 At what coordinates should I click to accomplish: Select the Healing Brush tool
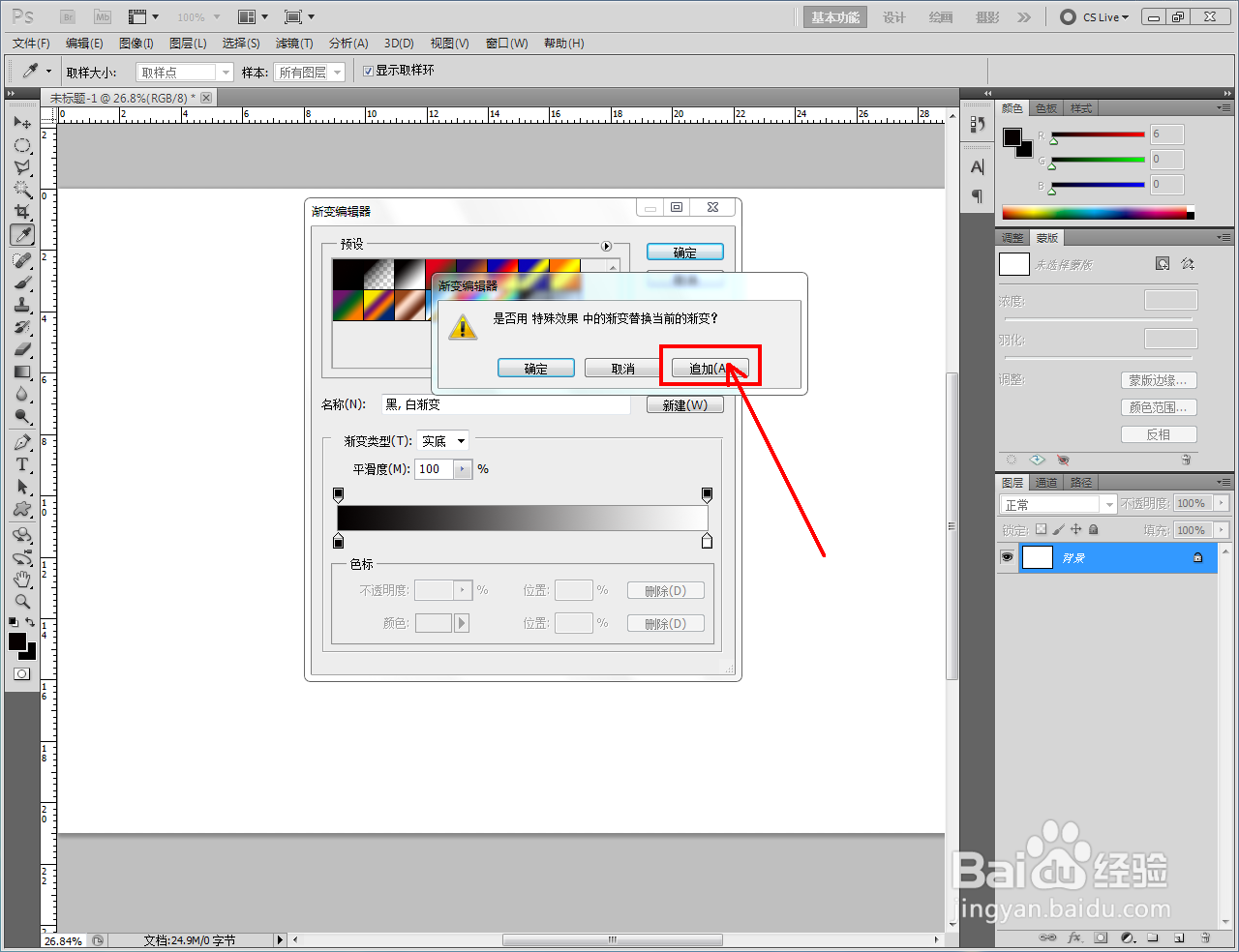click(x=22, y=260)
